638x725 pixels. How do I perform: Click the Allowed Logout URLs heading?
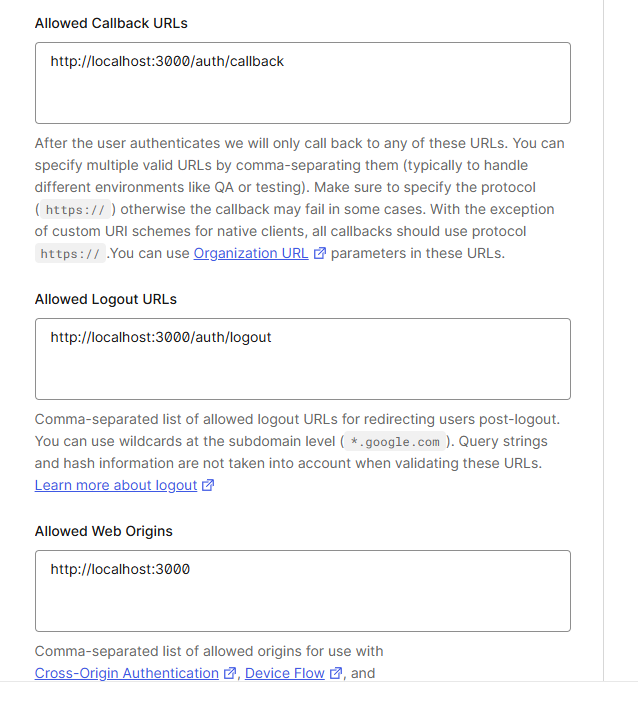click(106, 299)
